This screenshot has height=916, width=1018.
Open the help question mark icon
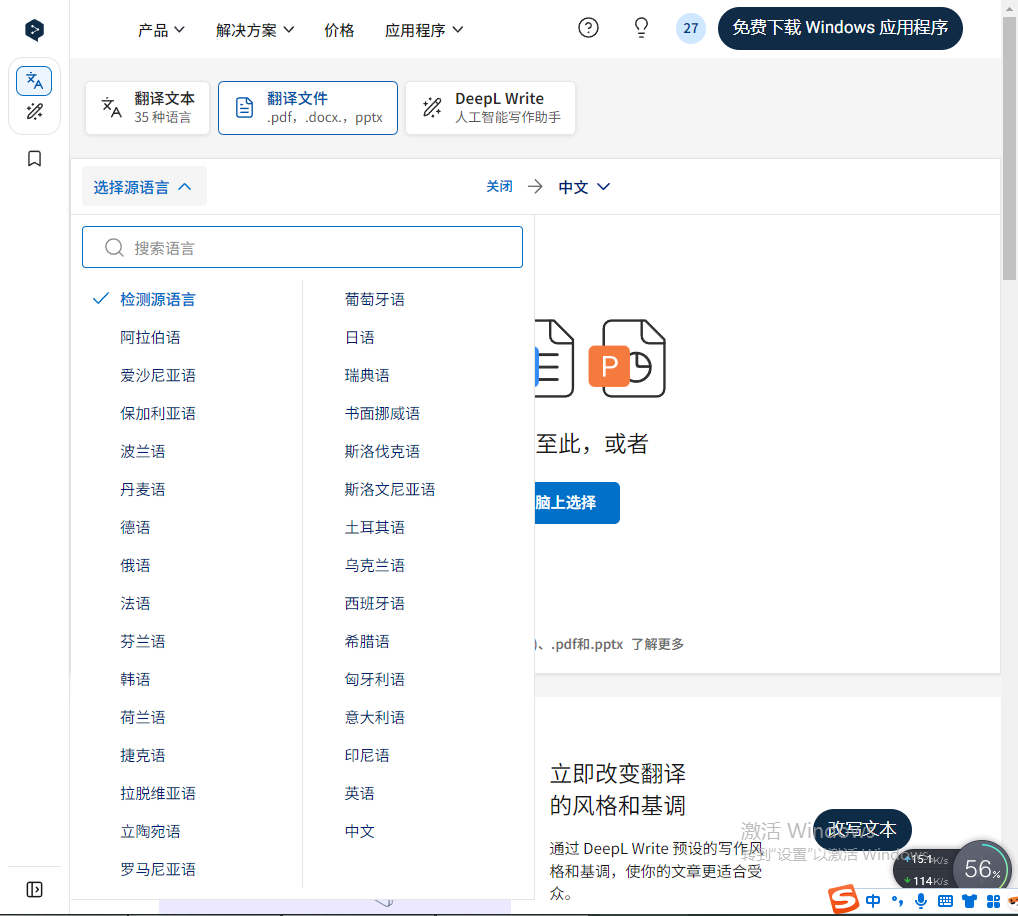click(588, 28)
